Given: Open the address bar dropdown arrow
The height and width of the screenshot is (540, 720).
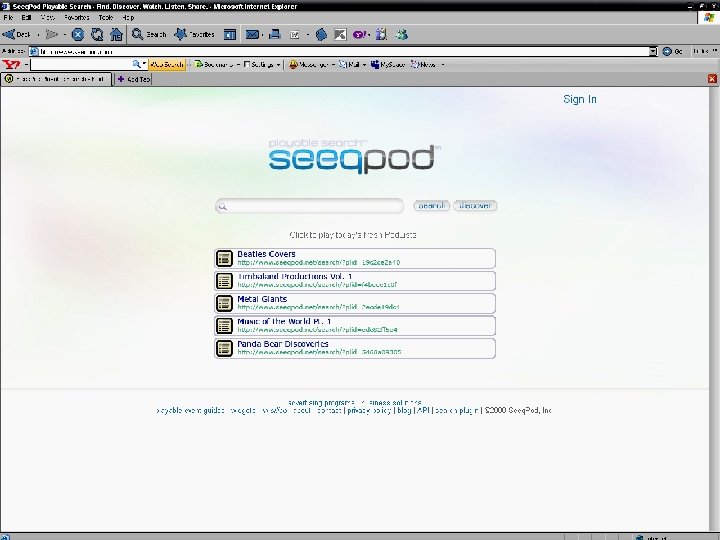Looking at the screenshot, I should click(653, 51).
